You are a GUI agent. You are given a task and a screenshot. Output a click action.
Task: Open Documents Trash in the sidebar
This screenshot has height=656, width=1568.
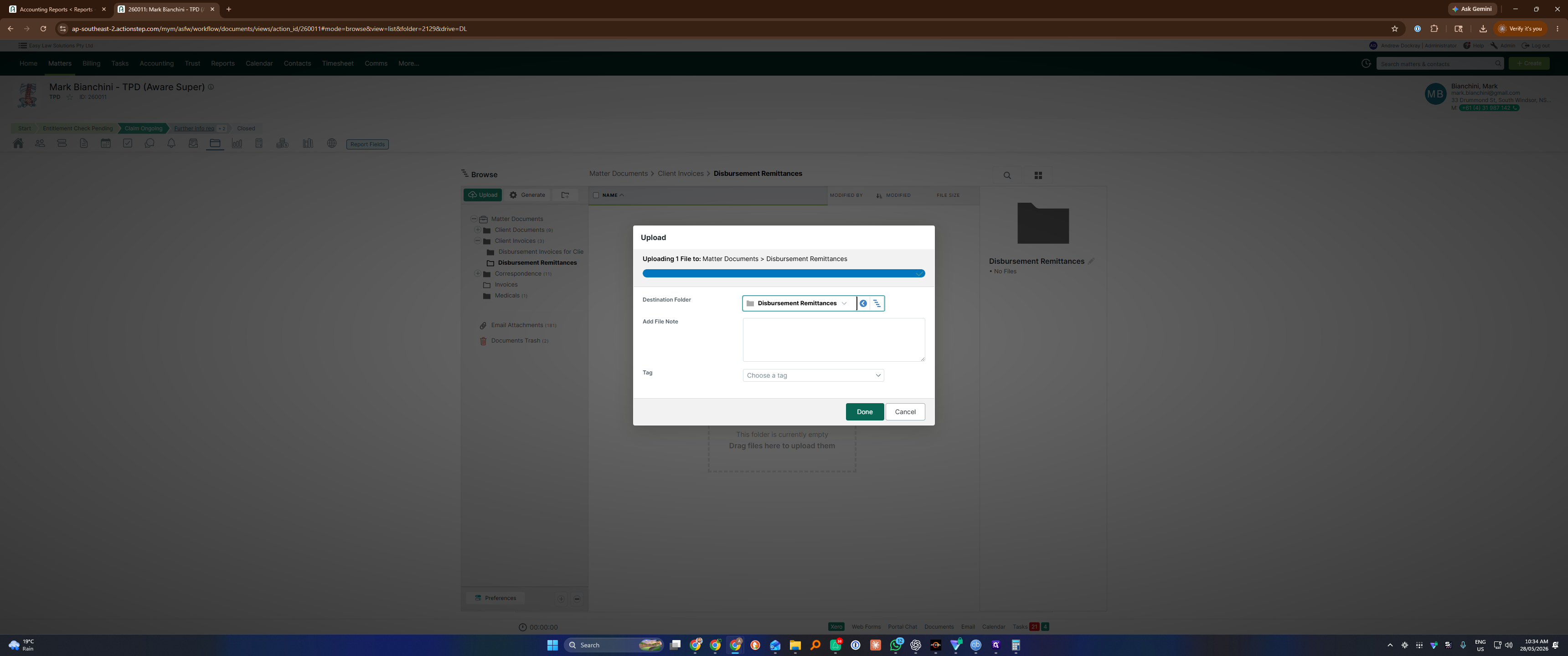tap(515, 341)
